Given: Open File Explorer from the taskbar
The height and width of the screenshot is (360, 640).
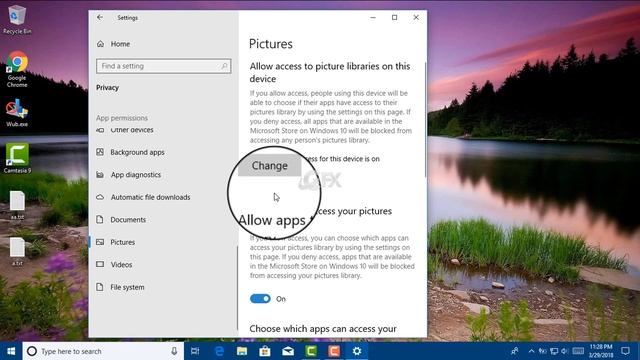Looking at the screenshot, I should (x=242, y=351).
